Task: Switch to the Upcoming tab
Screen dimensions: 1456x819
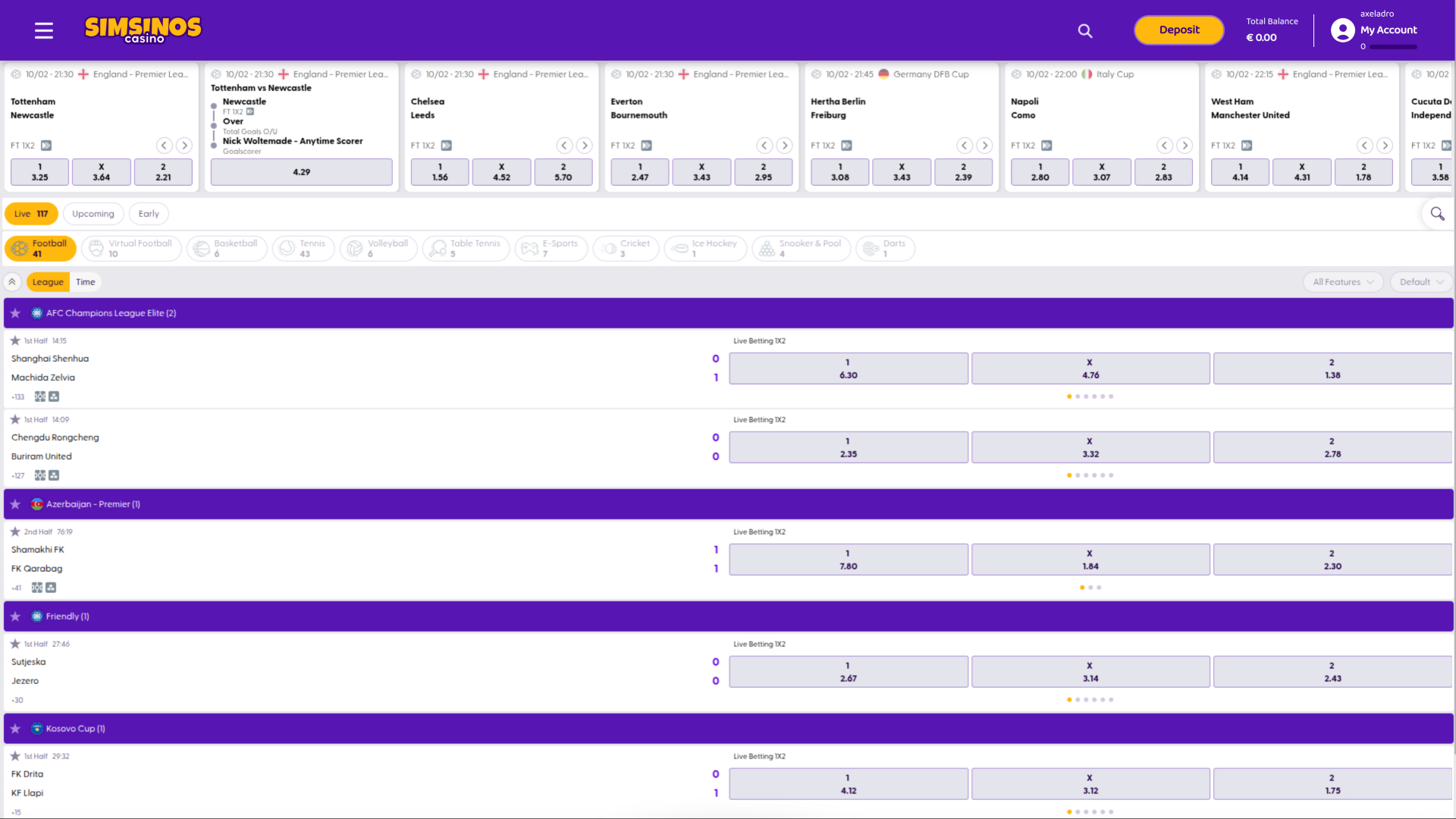Action: [93, 214]
